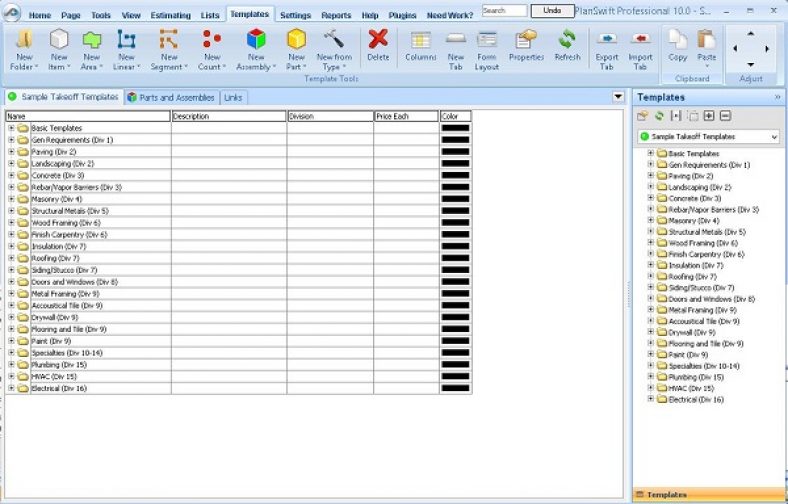Click the Adjust left arrow
788x504 pixels.
[735, 49]
